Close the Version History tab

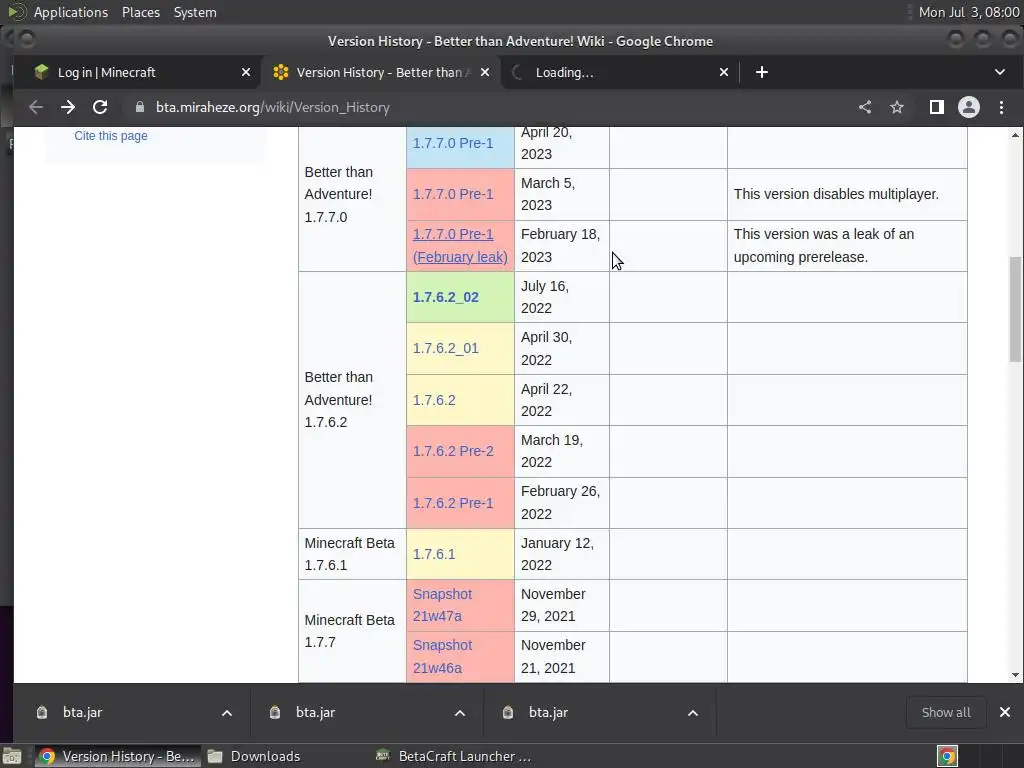[485, 72]
